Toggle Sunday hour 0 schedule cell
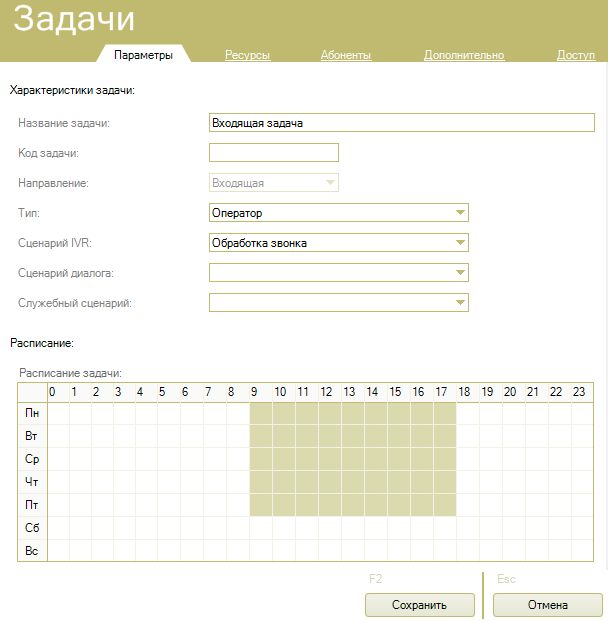 point(58,551)
